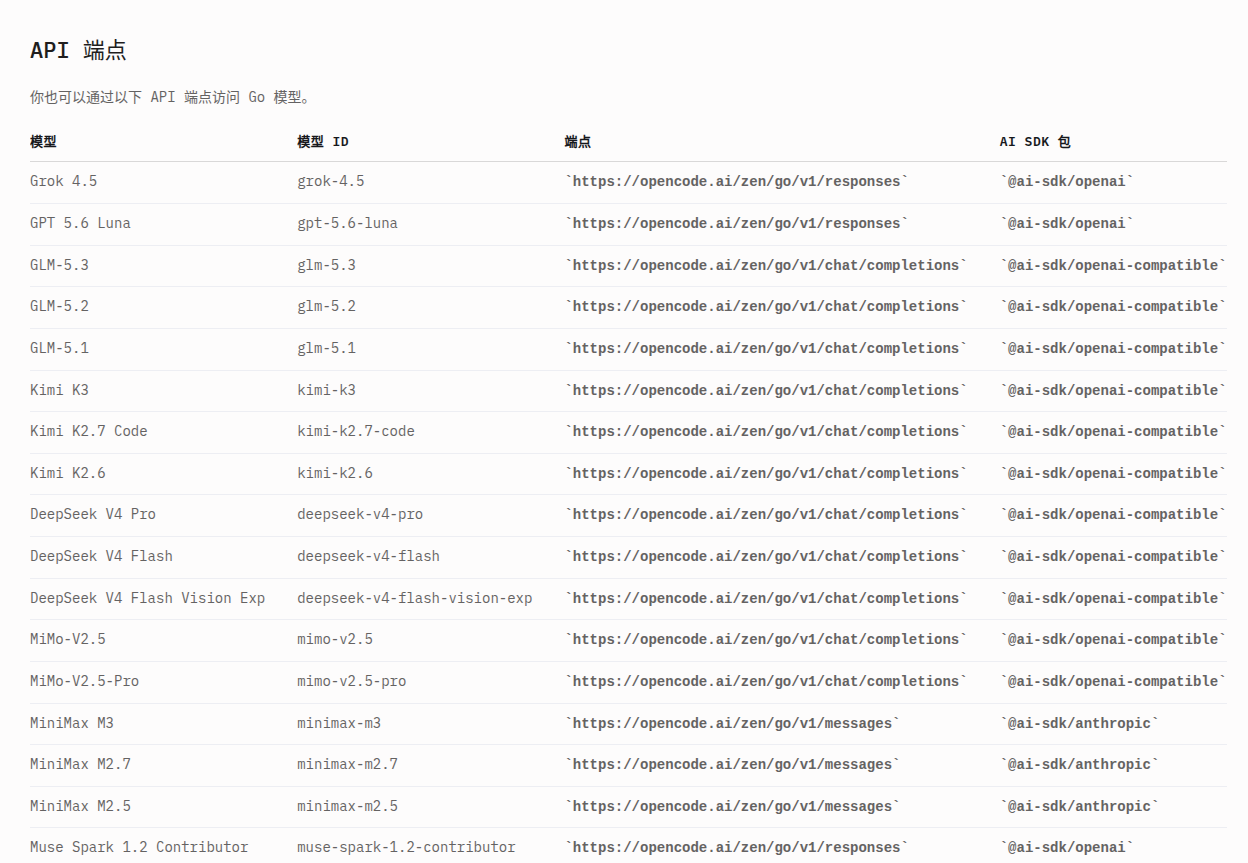1248x863 pixels.
Task: Click the SDK package in the DeepSeek V4 Flash row
Action: coord(1113,556)
